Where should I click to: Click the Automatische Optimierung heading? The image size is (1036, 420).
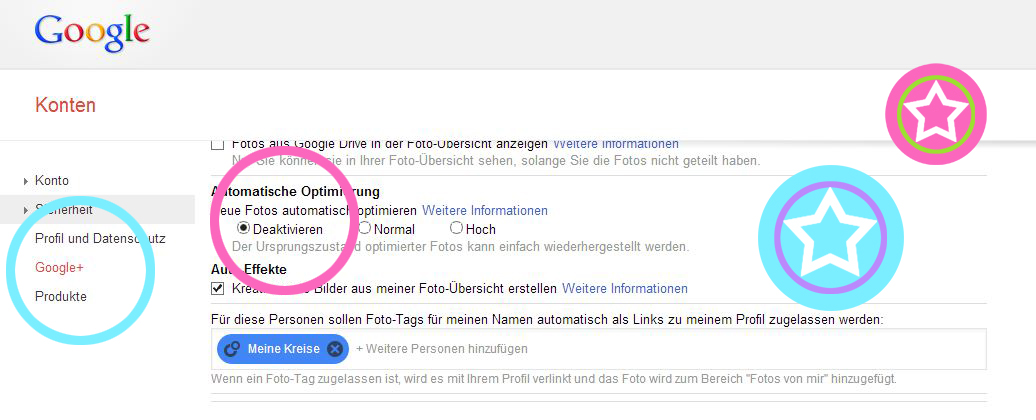pos(295,192)
